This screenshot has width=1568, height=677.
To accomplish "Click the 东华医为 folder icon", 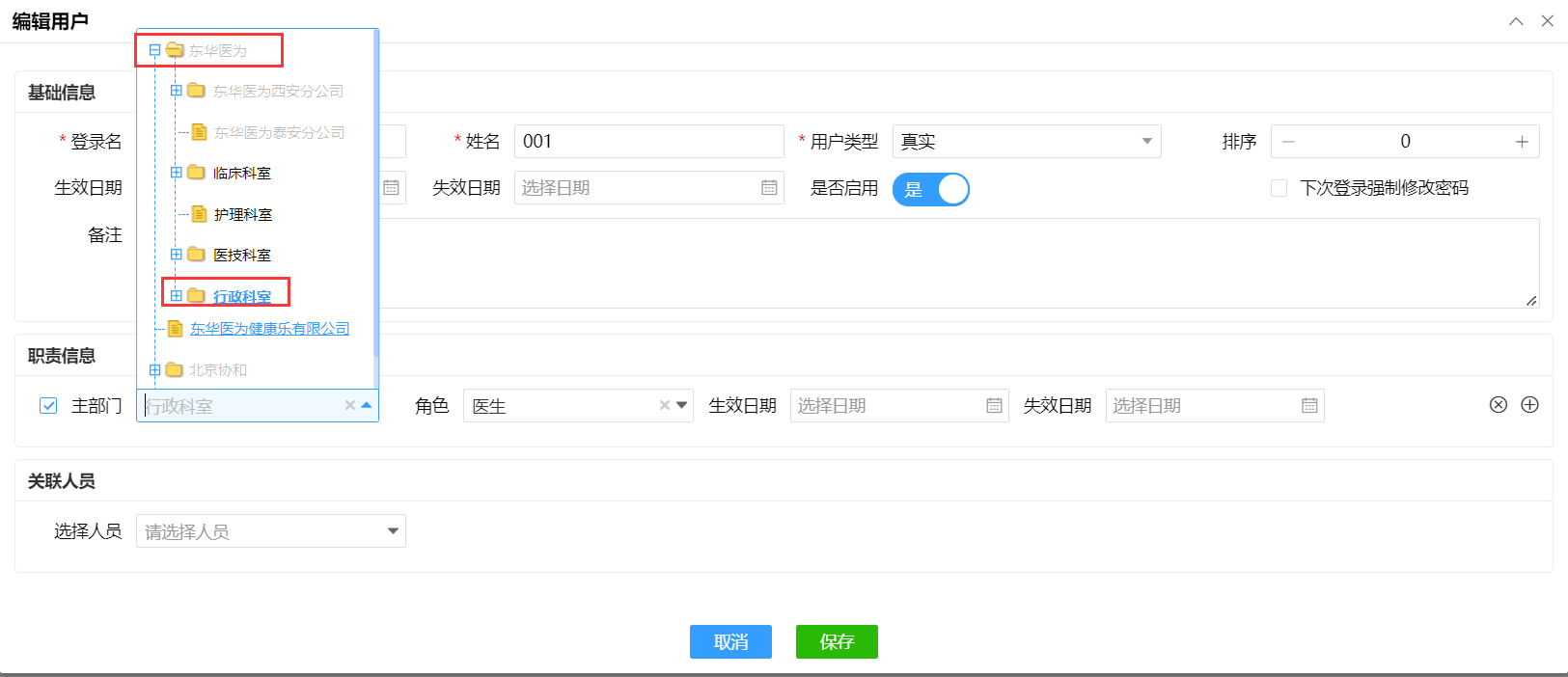I will pos(175,50).
